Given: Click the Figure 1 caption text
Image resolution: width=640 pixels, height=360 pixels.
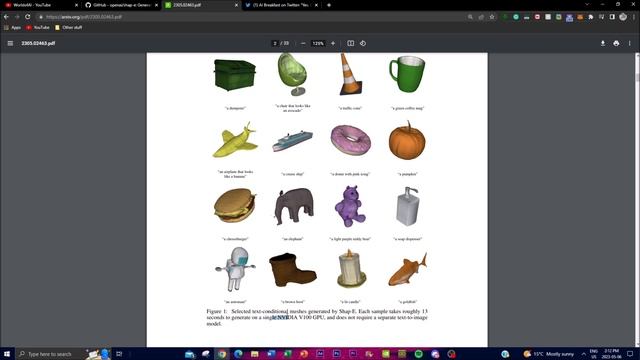Looking at the screenshot, I should (317, 317).
